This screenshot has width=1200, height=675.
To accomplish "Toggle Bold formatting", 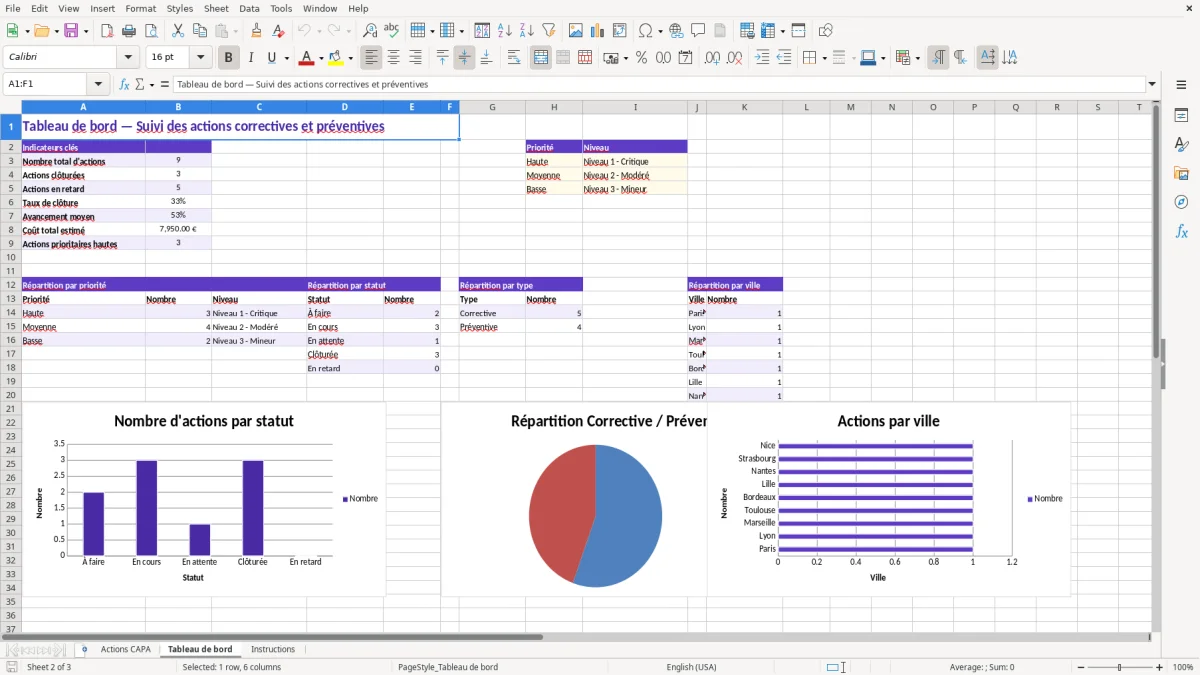I will click(x=228, y=58).
